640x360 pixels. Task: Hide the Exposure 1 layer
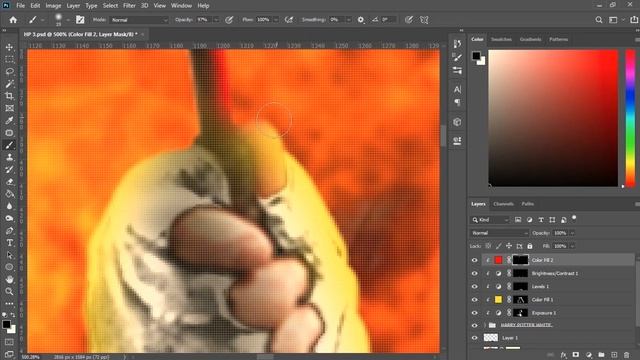(474, 313)
